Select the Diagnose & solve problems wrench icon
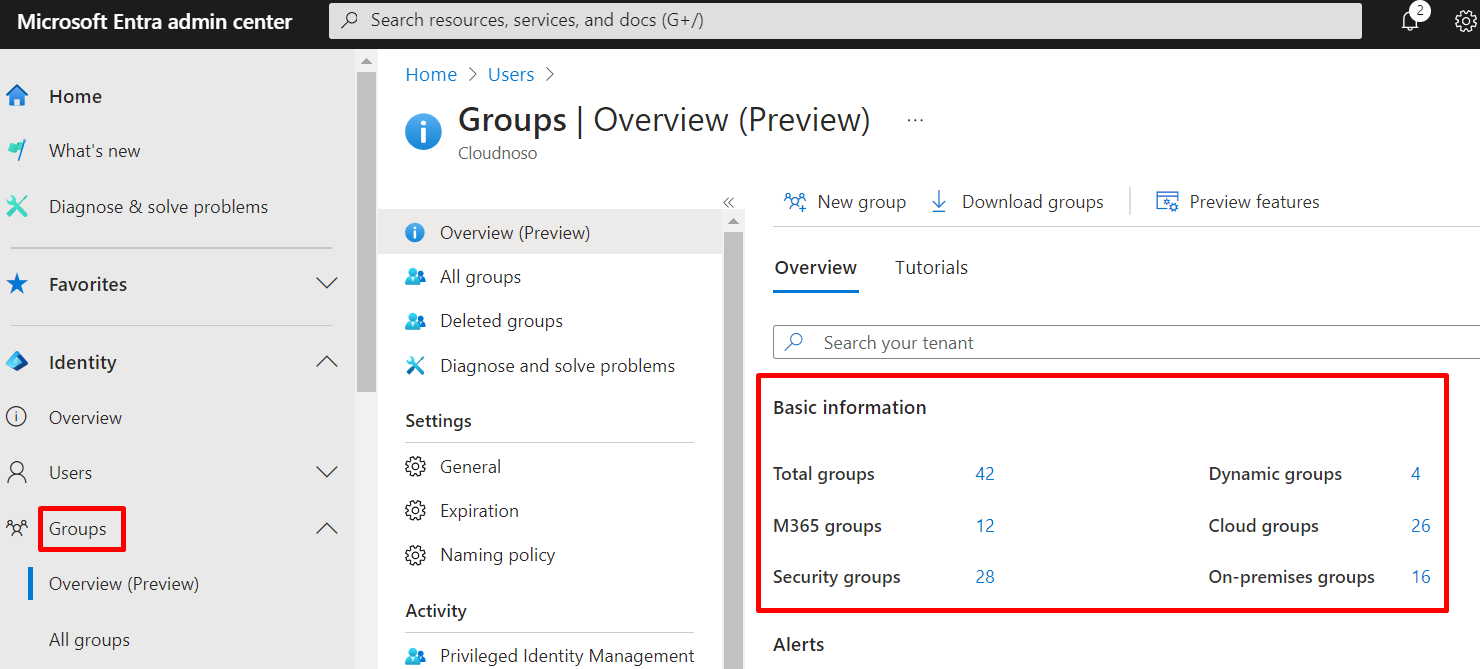This screenshot has width=1480, height=669. point(17,207)
